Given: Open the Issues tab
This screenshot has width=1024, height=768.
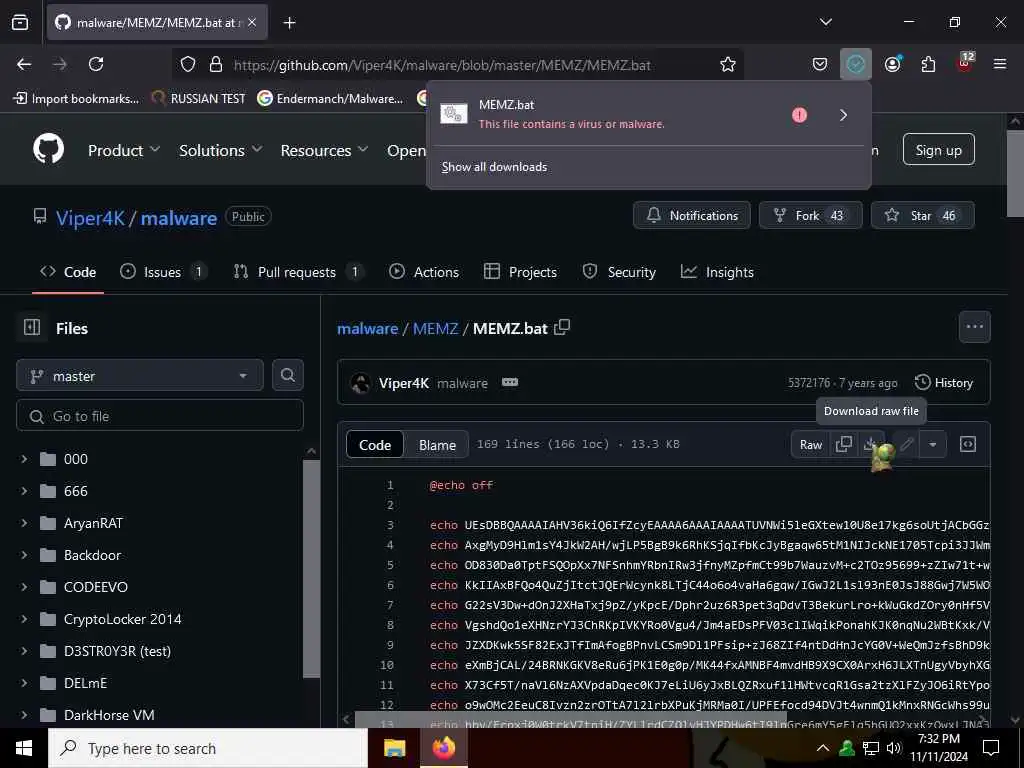Looking at the screenshot, I should [163, 272].
